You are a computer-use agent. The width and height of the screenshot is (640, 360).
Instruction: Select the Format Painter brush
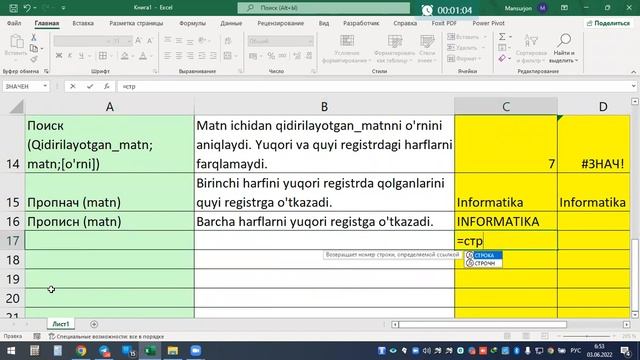pos(34,60)
